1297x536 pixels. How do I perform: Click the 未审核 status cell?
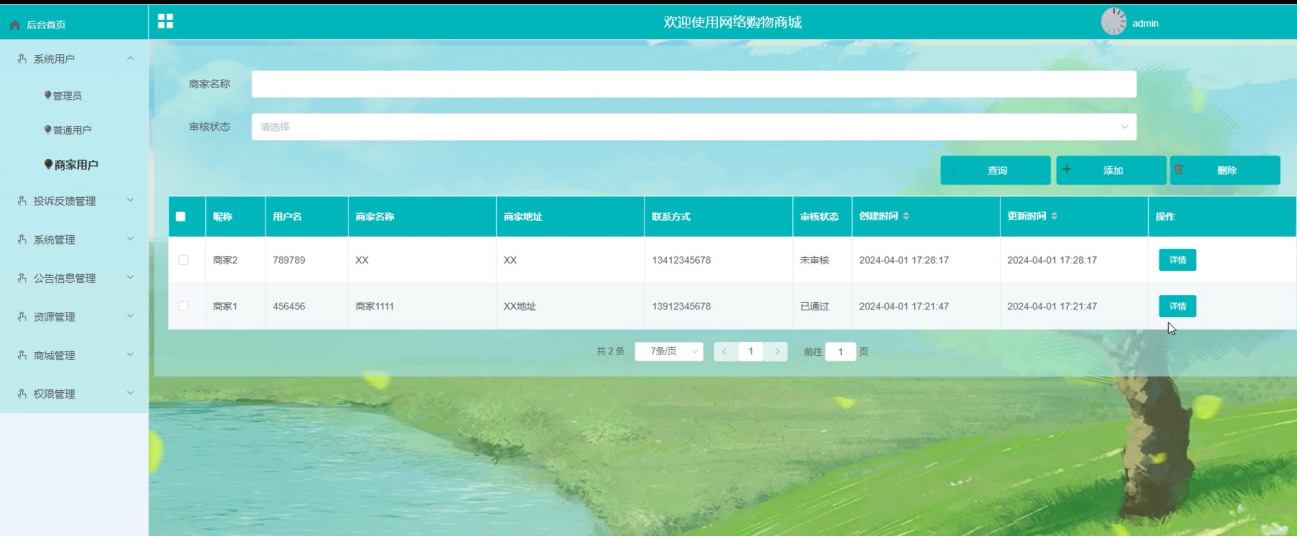coord(814,260)
